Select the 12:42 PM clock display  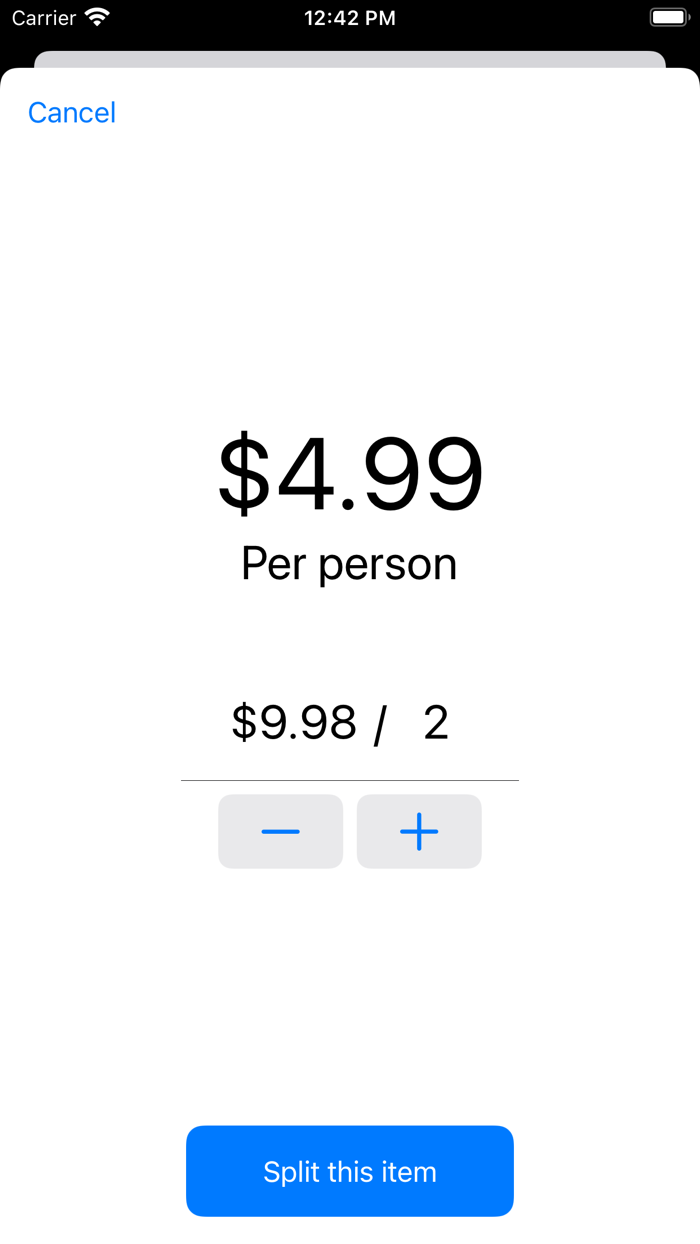coord(349,17)
